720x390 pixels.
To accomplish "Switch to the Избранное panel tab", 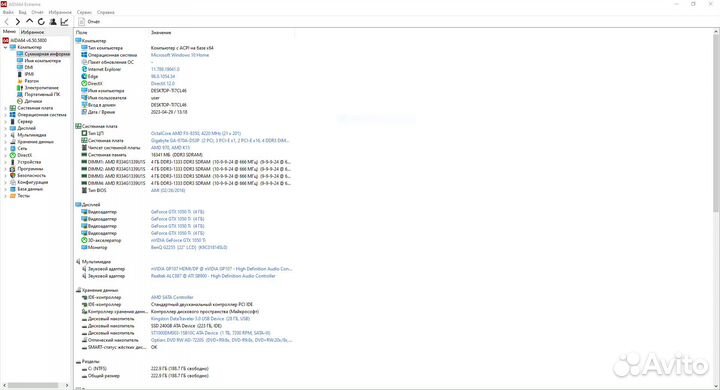I will click(x=32, y=32).
